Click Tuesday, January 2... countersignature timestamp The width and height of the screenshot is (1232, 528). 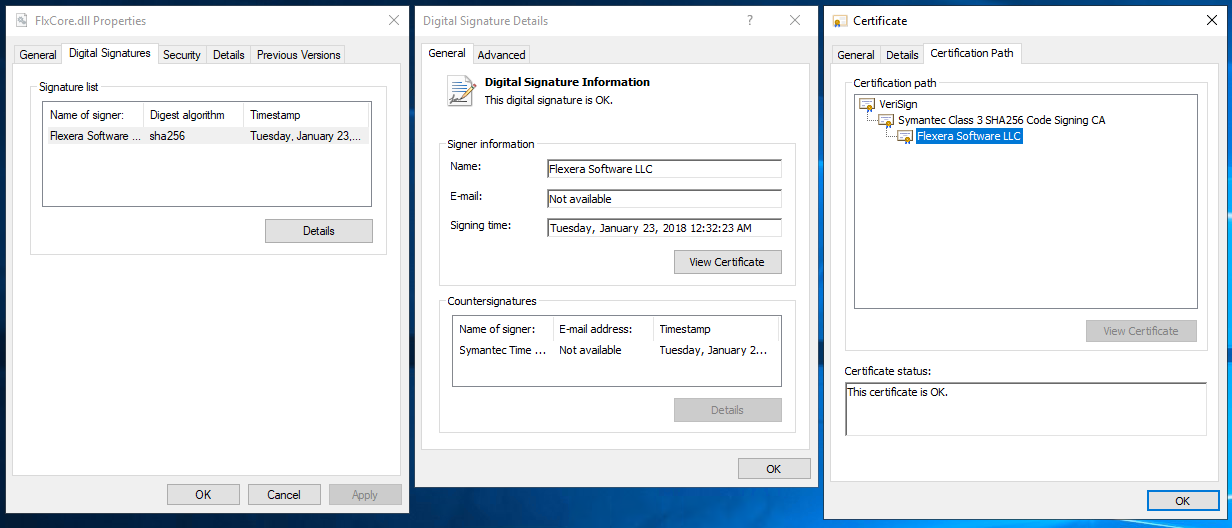[713, 350]
